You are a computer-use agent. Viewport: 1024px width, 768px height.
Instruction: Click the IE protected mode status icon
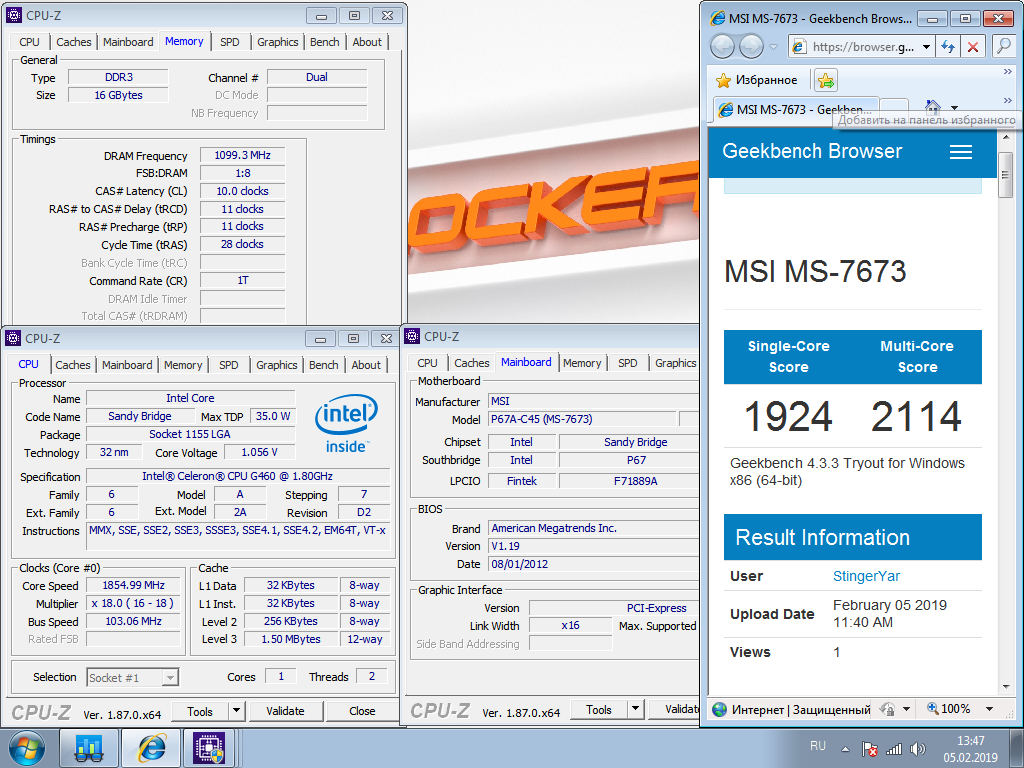coord(887,709)
